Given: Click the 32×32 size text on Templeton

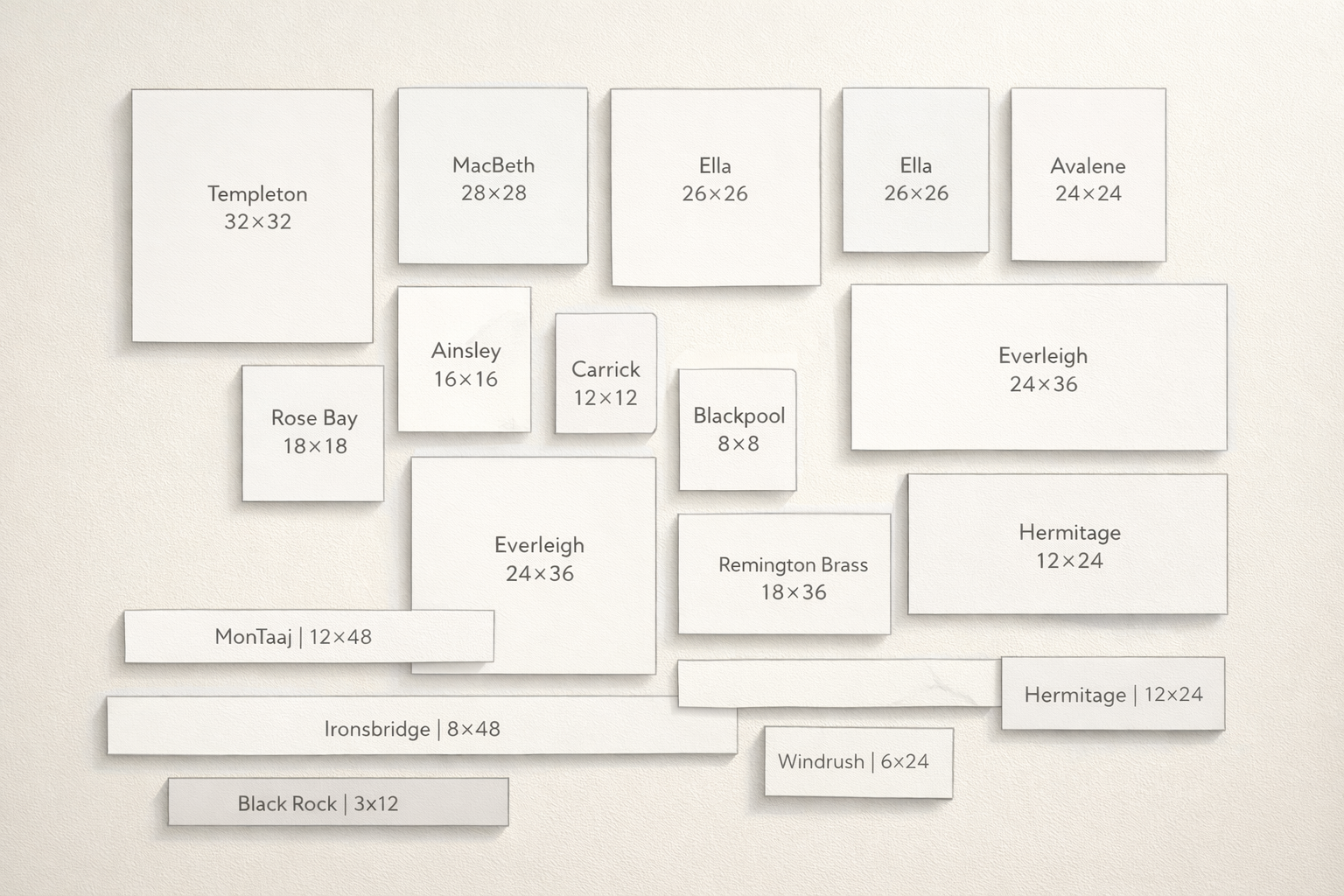Looking at the screenshot, I should (x=257, y=222).
